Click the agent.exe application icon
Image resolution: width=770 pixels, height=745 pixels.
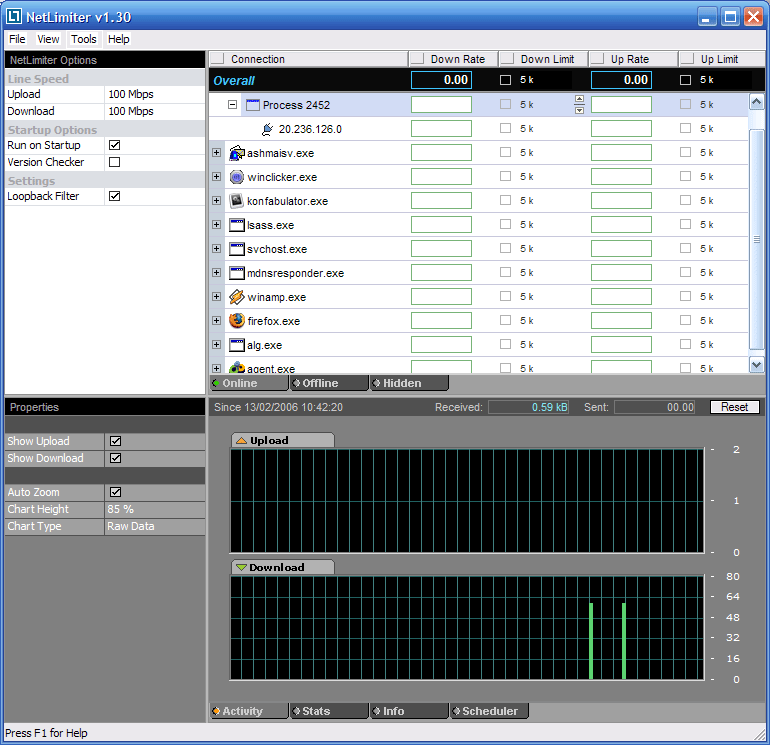point(237,367)
